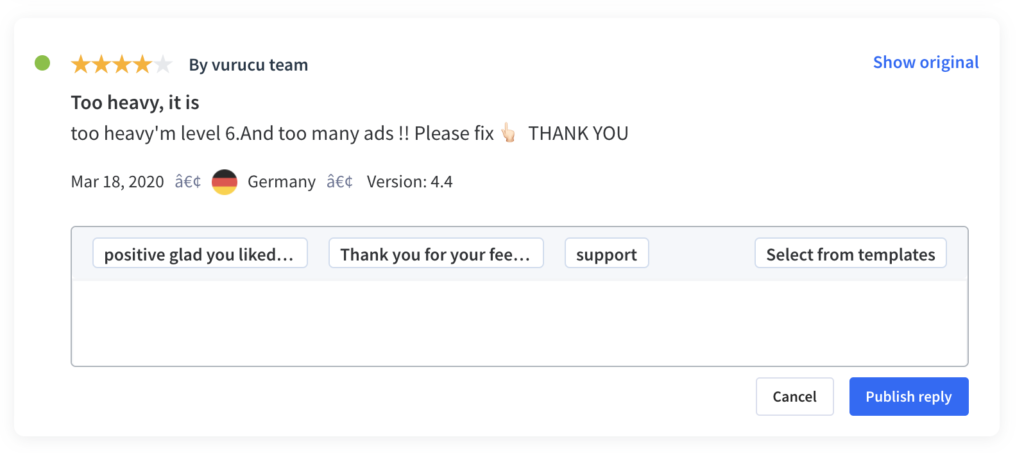Click the third gold star
1024x453 pixels.
click(121, 64)
